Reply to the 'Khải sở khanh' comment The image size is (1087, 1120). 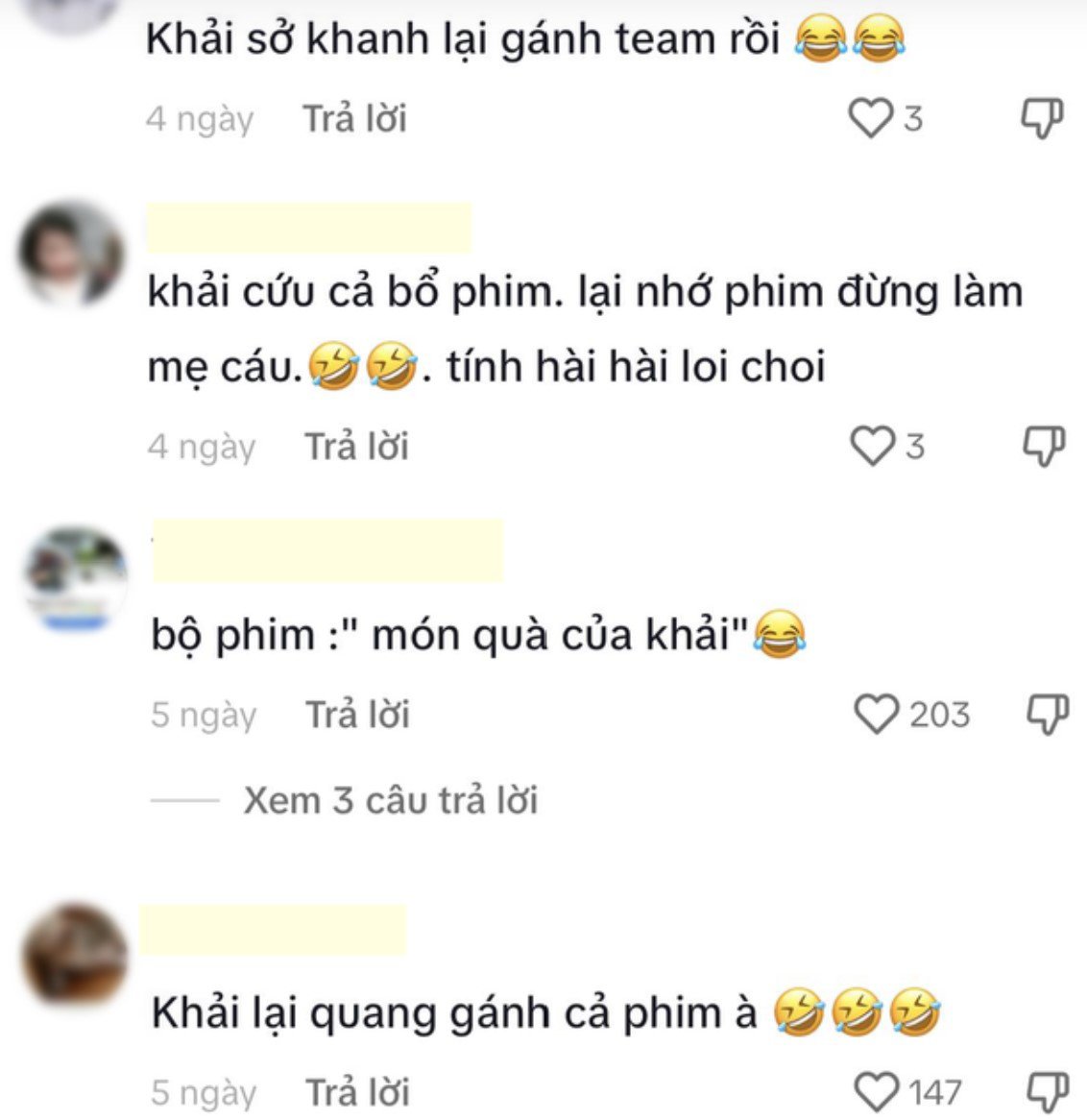355,118
